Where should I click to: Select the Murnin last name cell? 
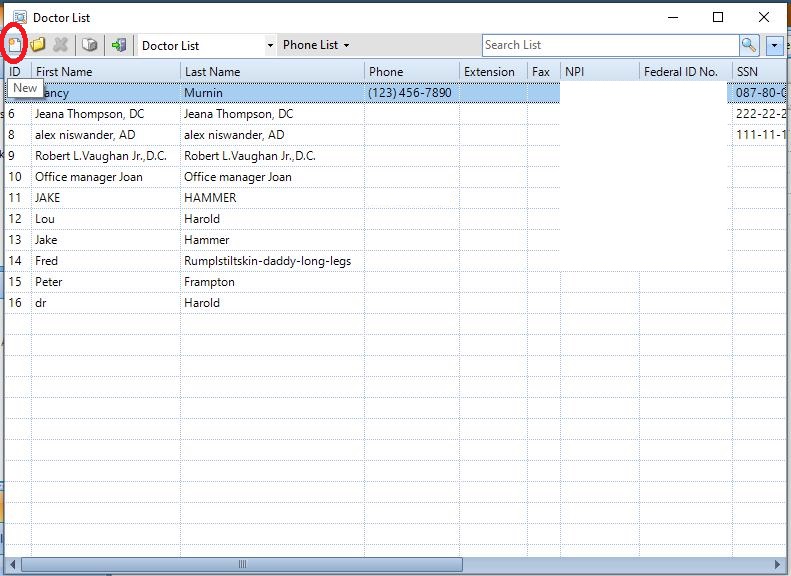pyautogui.click(x=272, y=93)
